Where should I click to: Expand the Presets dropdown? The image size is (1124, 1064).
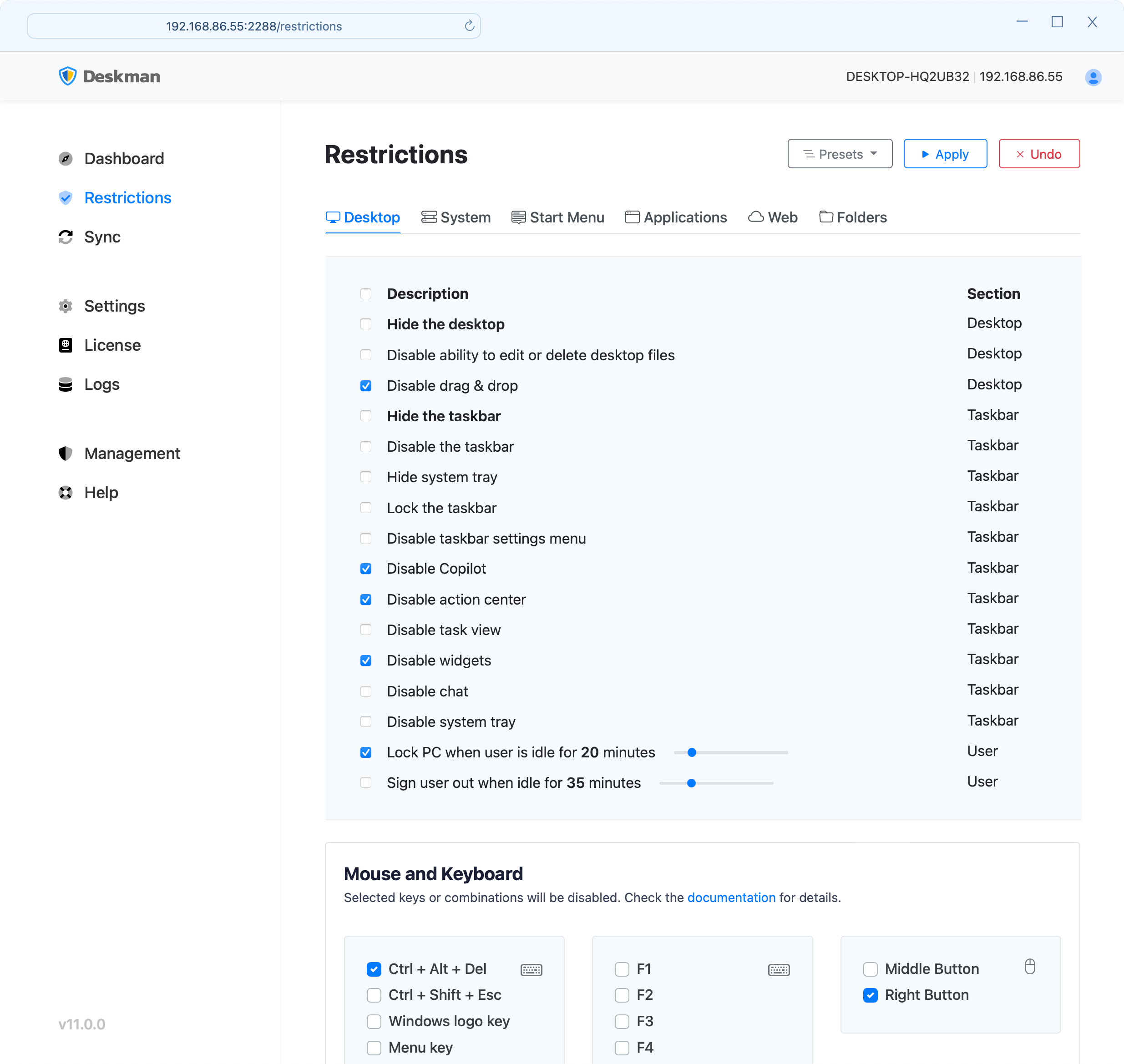[840, 154]
